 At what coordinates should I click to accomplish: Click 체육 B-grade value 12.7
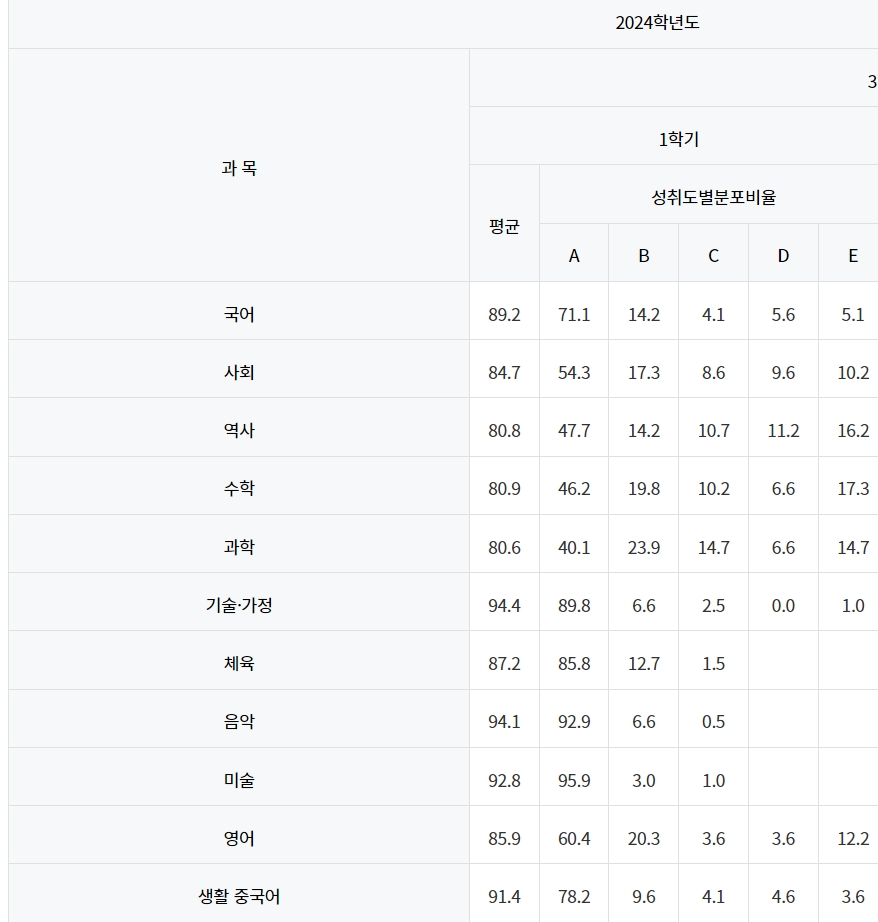[644, 664]
